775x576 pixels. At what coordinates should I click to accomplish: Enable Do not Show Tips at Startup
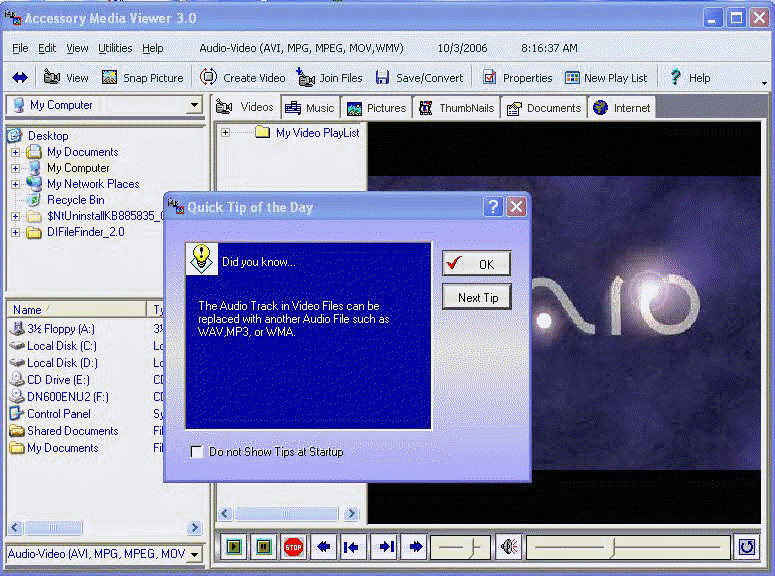tap(197, 452)
